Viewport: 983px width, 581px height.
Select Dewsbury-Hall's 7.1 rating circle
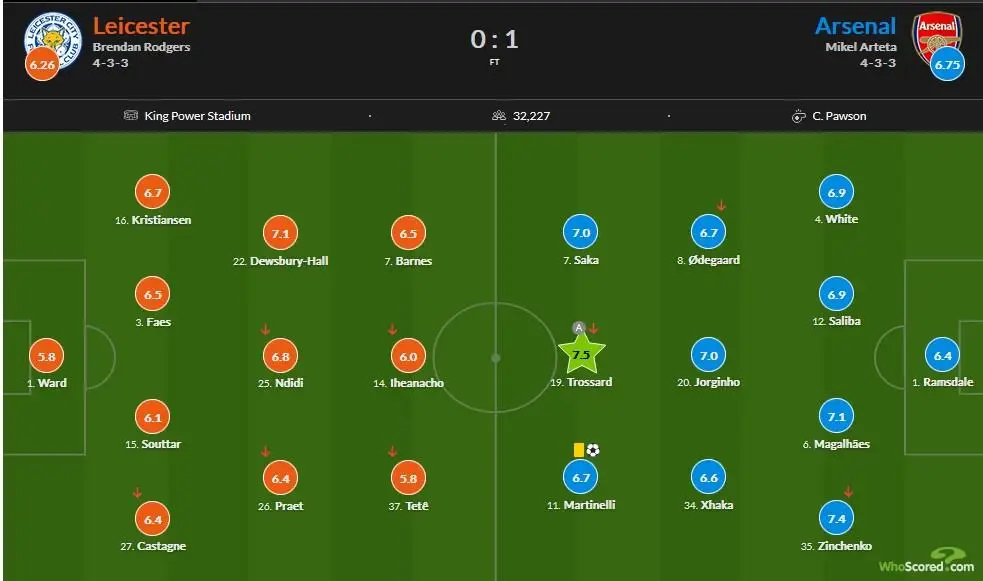pyautogui.click(x=280, y=233)
